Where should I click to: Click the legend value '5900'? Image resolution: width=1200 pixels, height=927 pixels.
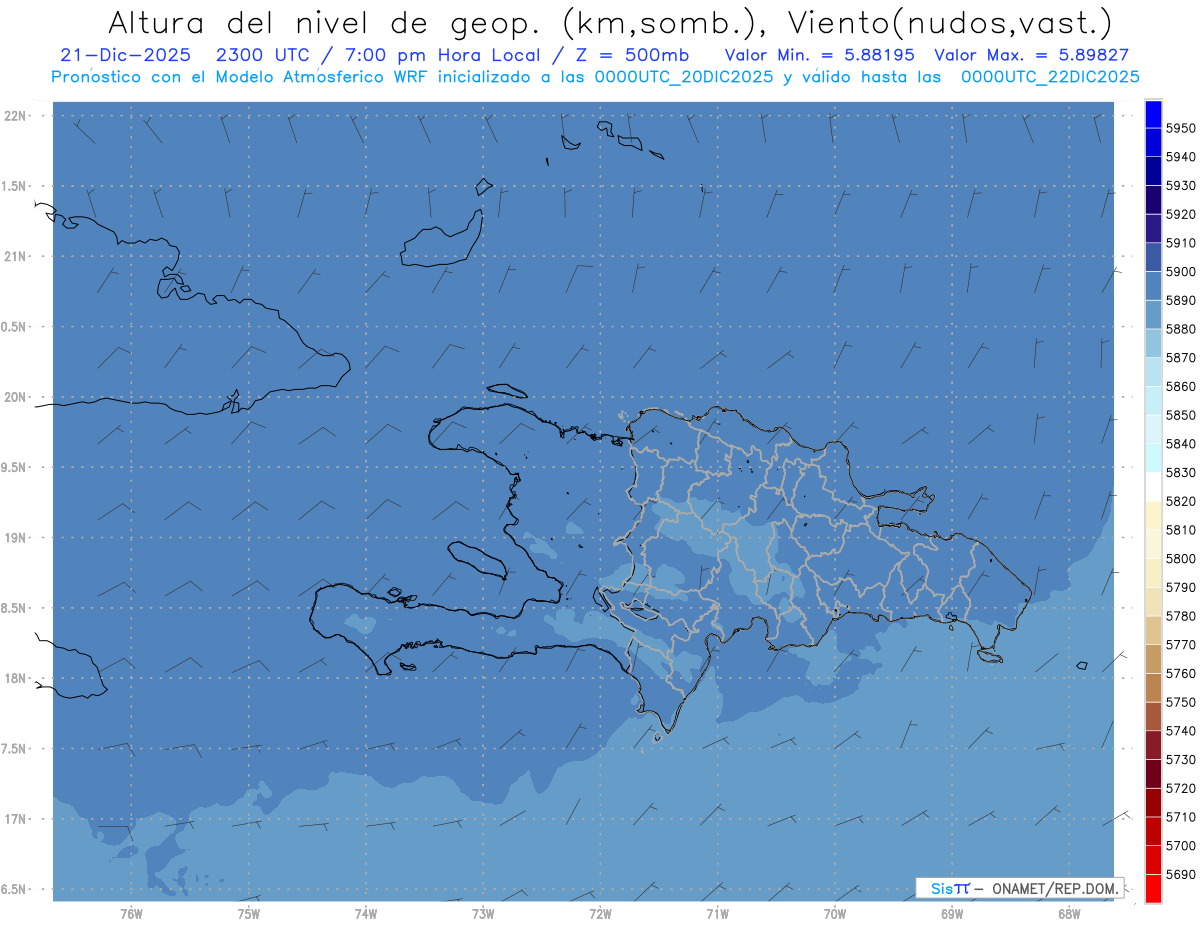(x=1181, y=272)
